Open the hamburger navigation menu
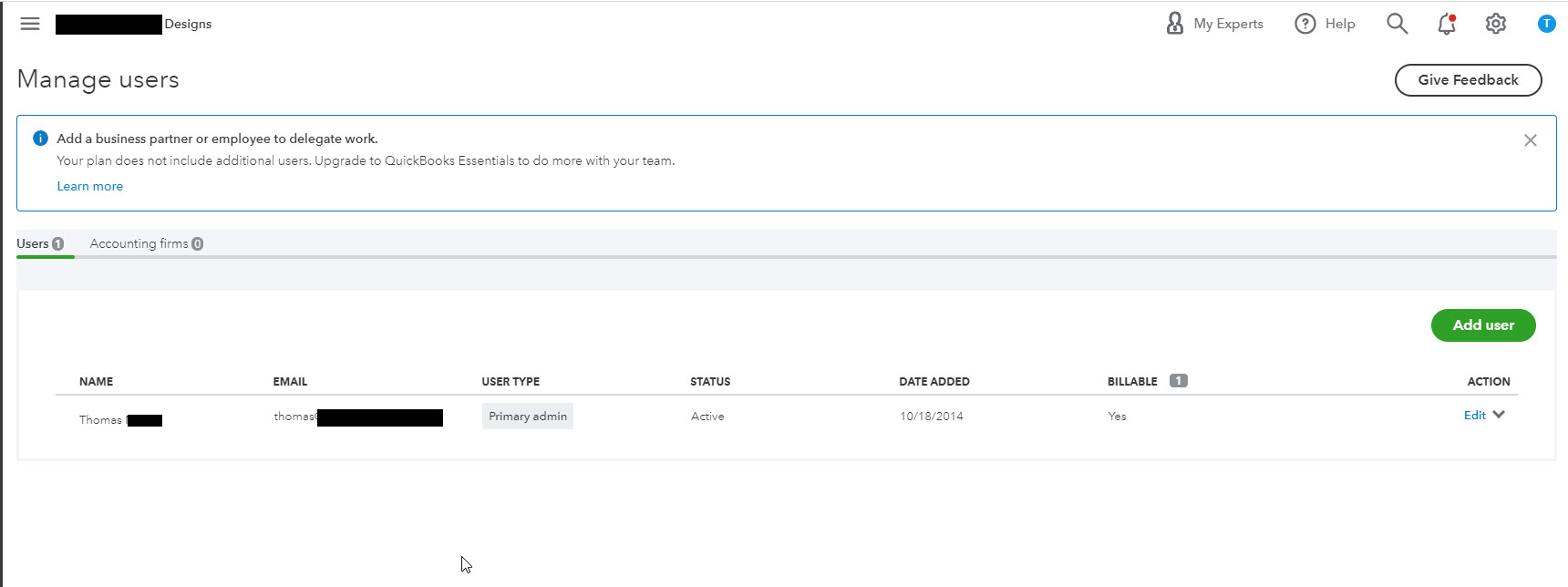Viewport: 1568px width, 587px height. click(30, 24)
